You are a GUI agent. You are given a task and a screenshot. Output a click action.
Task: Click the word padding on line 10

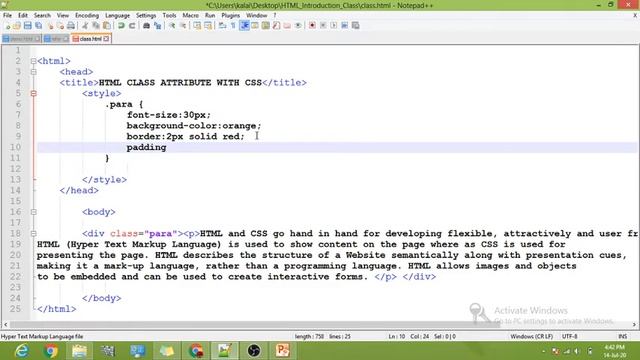click(x=146, y=147)
